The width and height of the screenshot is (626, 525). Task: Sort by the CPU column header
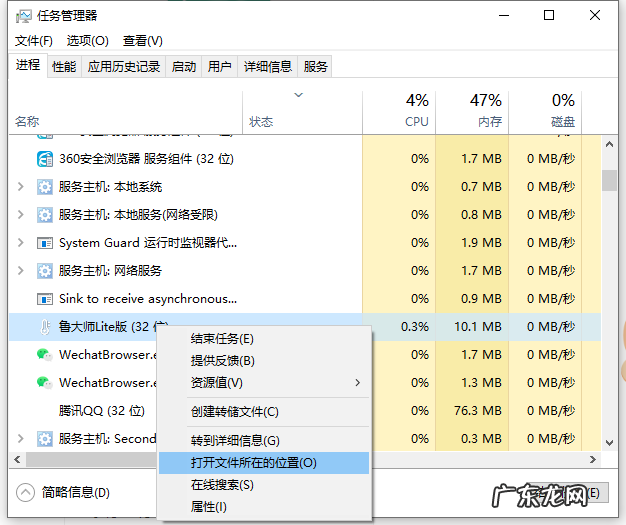pos(399,113)
